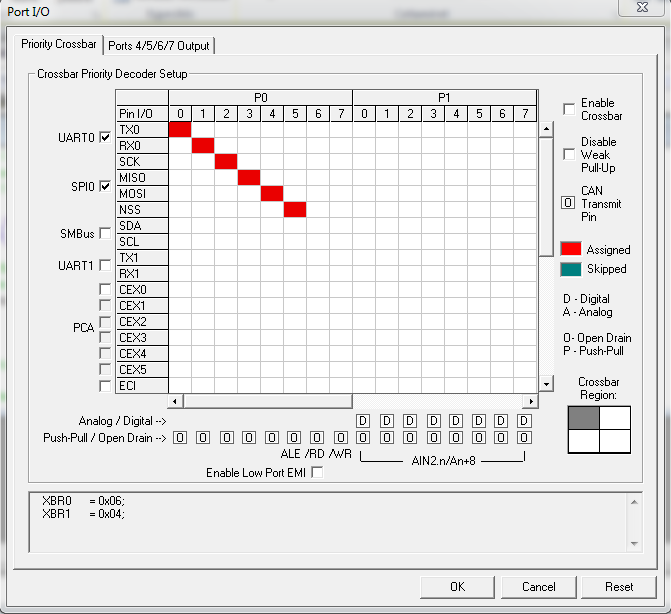Click the OK button
Image resolution: width=671 pixels, height=614 pixels.
point(457,587)
